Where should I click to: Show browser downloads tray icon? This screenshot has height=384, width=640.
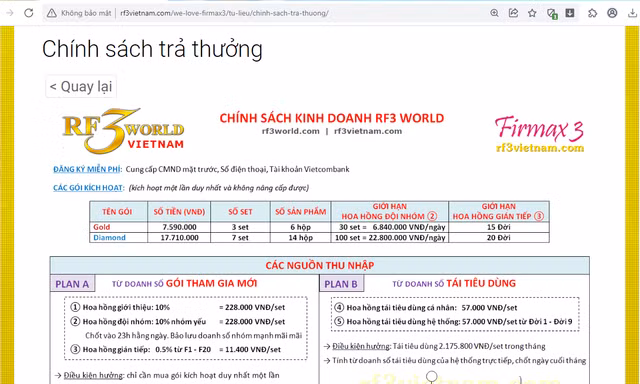pos(632,13)
